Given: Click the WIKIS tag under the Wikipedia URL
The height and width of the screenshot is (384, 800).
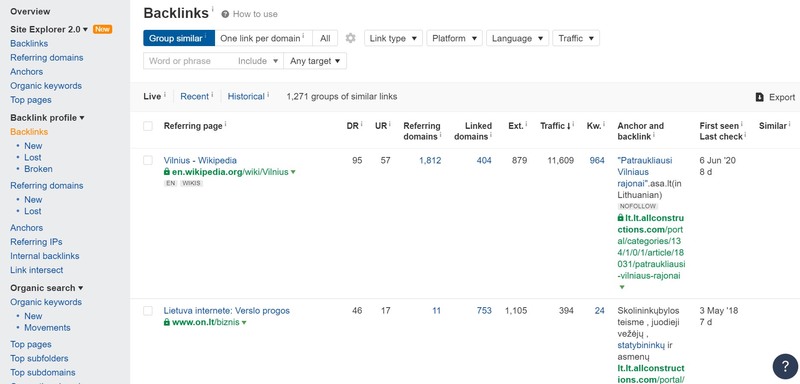Looking at the screenshot, I should pos(191,184).
